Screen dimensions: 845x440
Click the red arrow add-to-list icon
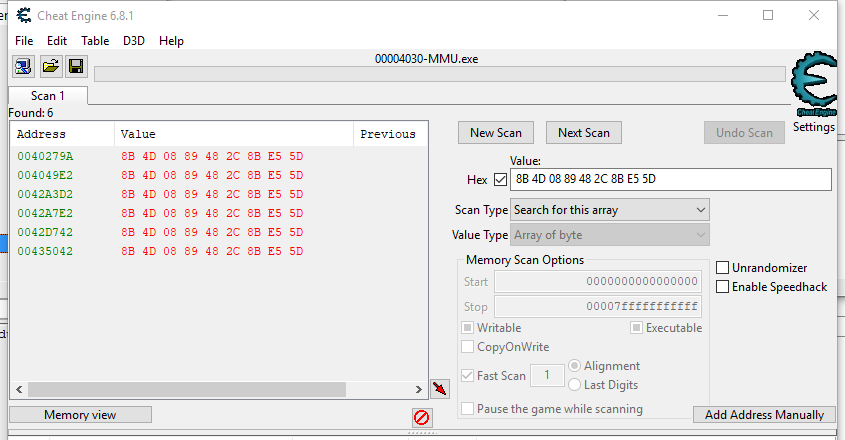click(x=439, y=388)
